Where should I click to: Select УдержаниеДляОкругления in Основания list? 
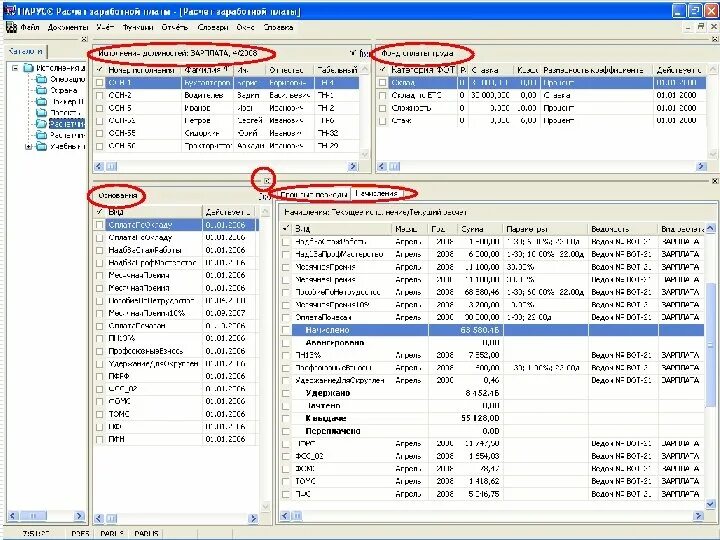point(176,364)
